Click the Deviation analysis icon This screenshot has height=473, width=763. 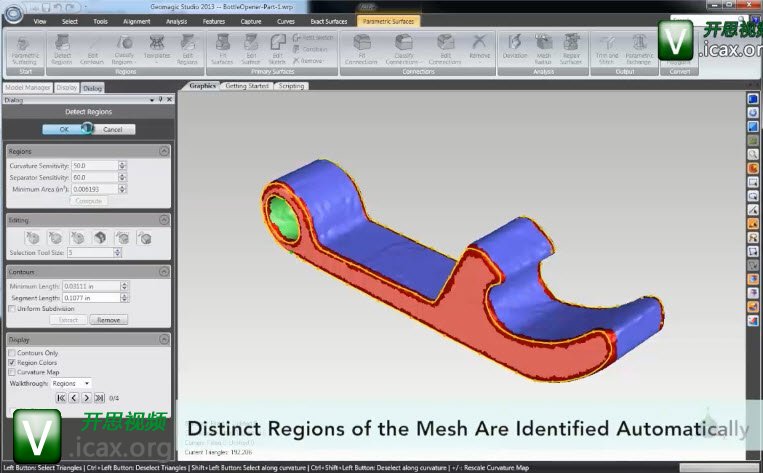point(515,47)
